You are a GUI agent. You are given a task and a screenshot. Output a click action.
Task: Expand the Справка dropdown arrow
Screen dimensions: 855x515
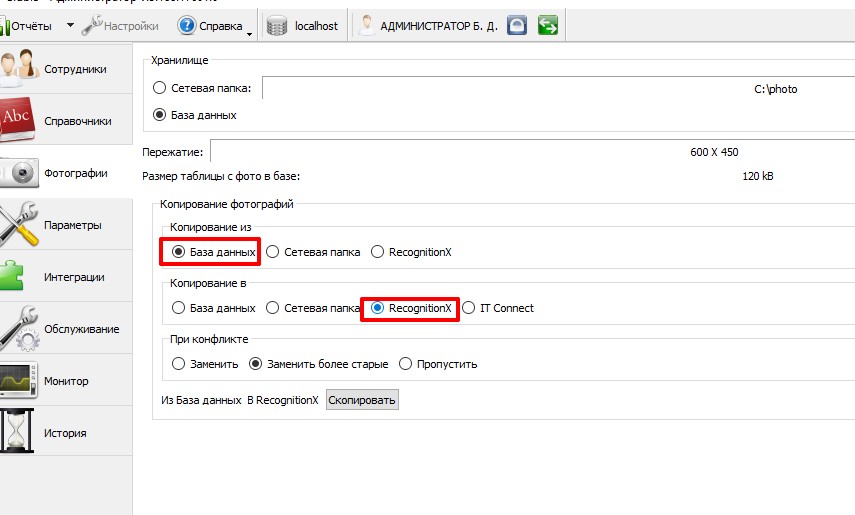coord(249,34)
